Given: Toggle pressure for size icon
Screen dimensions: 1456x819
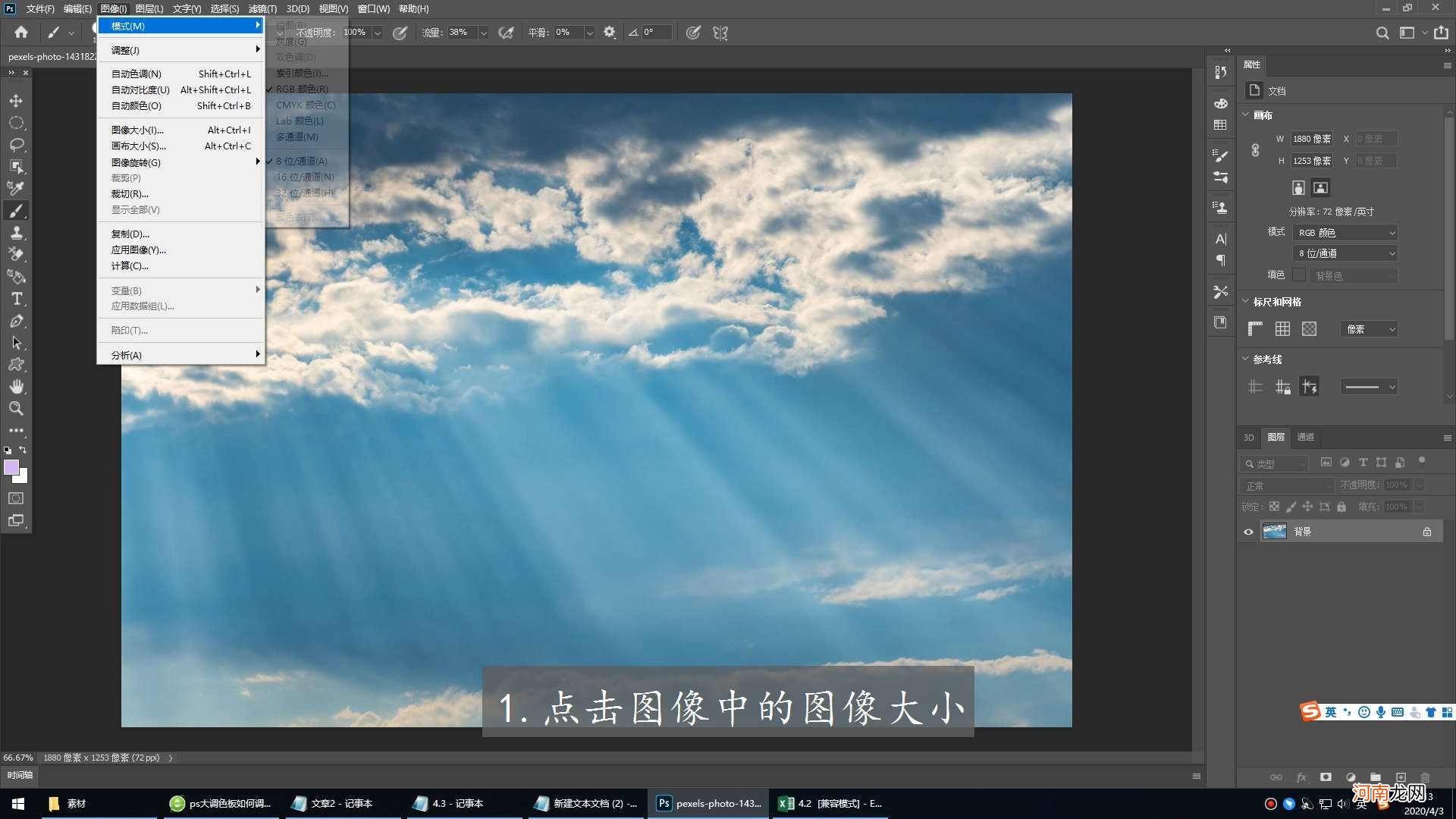Looking at the screenshot, I should click(x=693, y=33).
